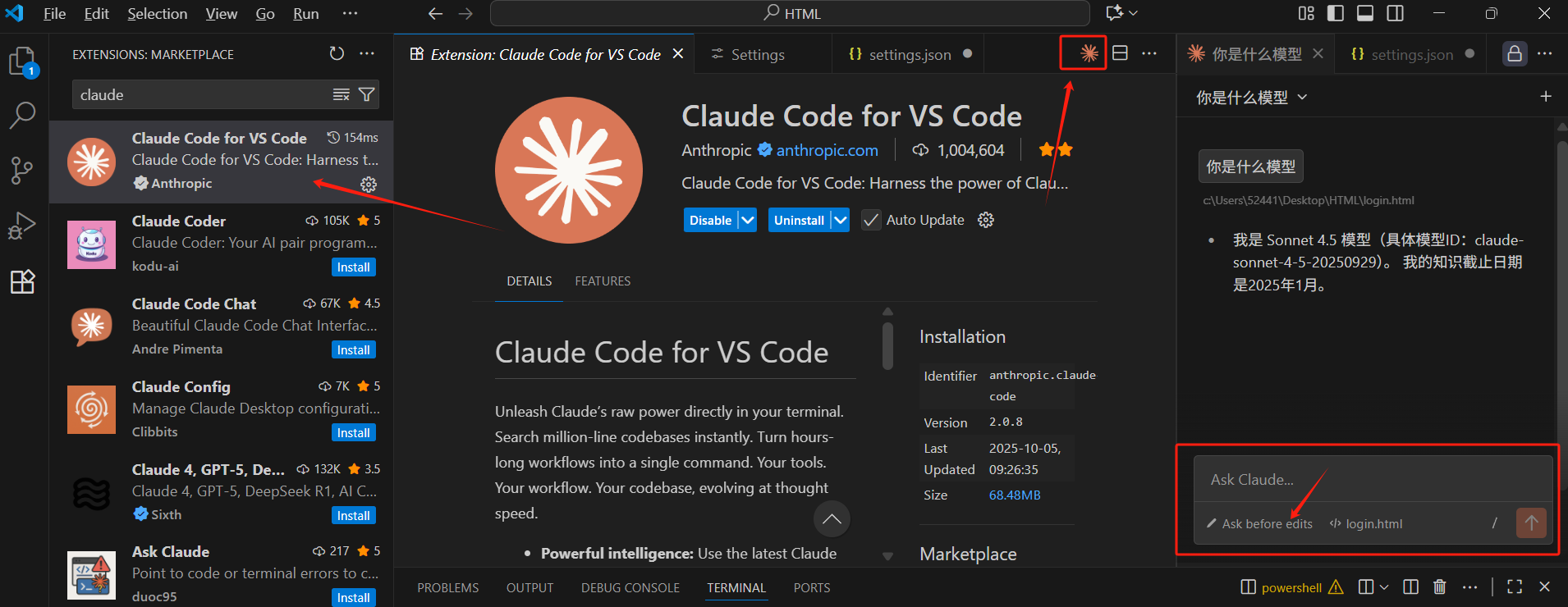This screenshot has height=607, width=1568.
Task: Install the Claude Code Chat extension
Action: pyautogui.click(x=353, y=350)
